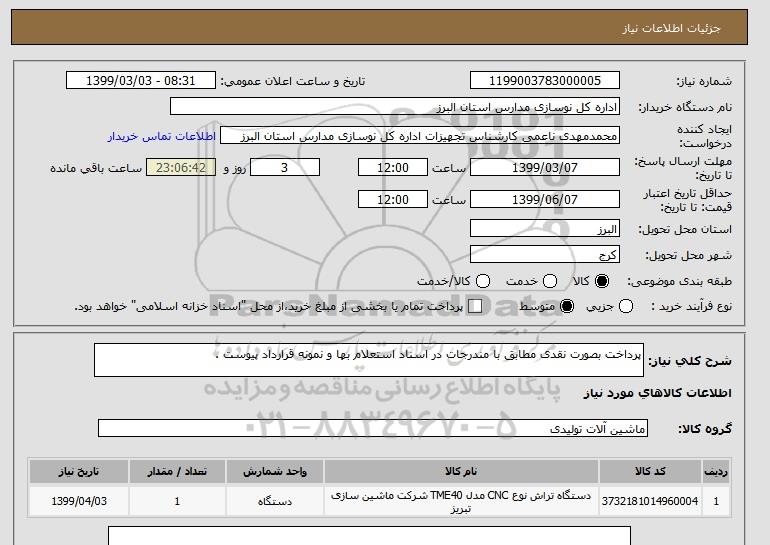Image resolution: width=770 pixels, height=545 pixels.
Task: Click the request creator name field
Action: click(420, 136)
